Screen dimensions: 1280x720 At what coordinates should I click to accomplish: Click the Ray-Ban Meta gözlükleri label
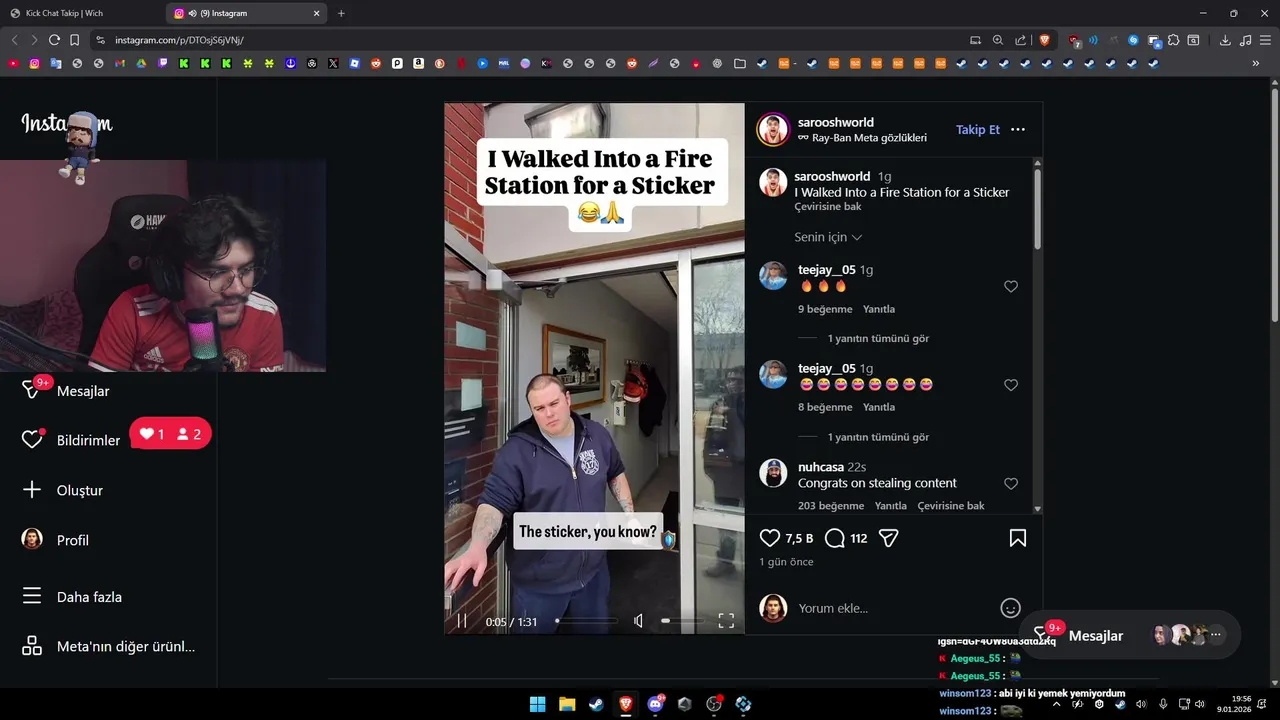pyautogui.click(x=862, y=138)
